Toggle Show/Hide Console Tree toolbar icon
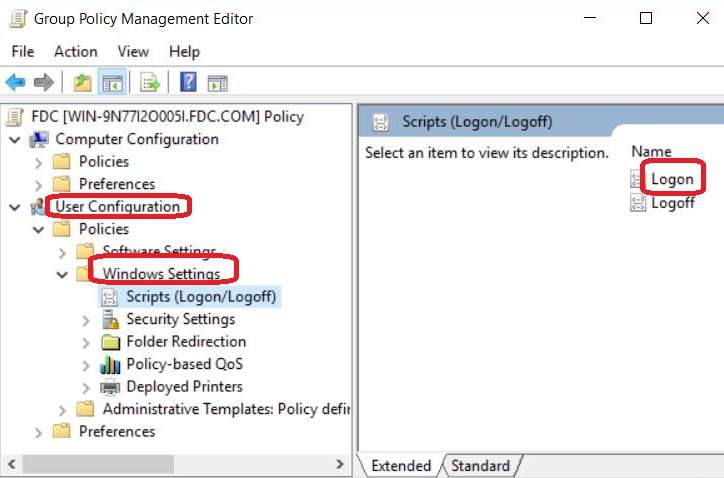This screenshot has height=478, width=724. (x=112, y=82)
